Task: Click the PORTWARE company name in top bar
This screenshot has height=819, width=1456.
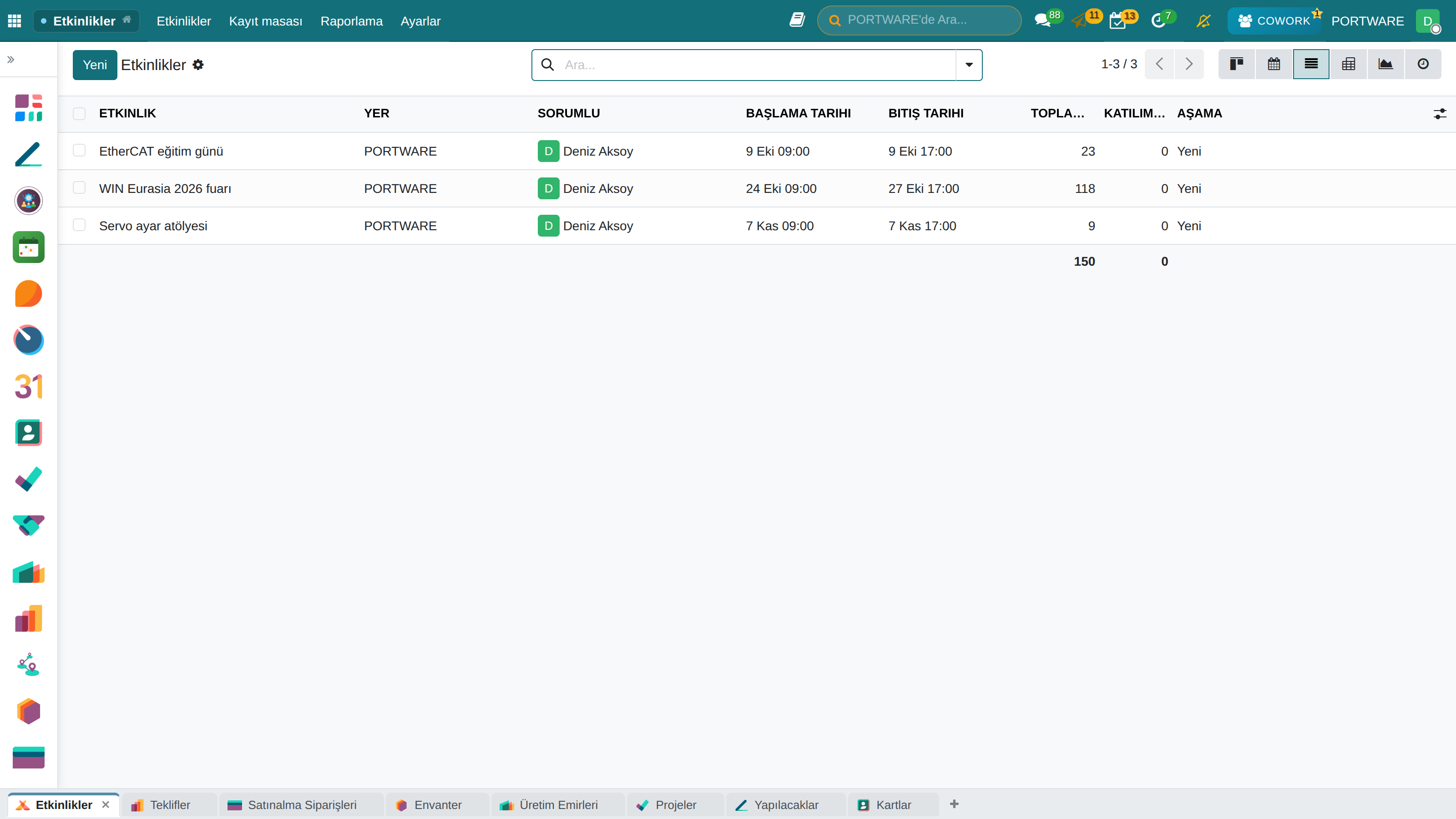Action: point(1367,21)
